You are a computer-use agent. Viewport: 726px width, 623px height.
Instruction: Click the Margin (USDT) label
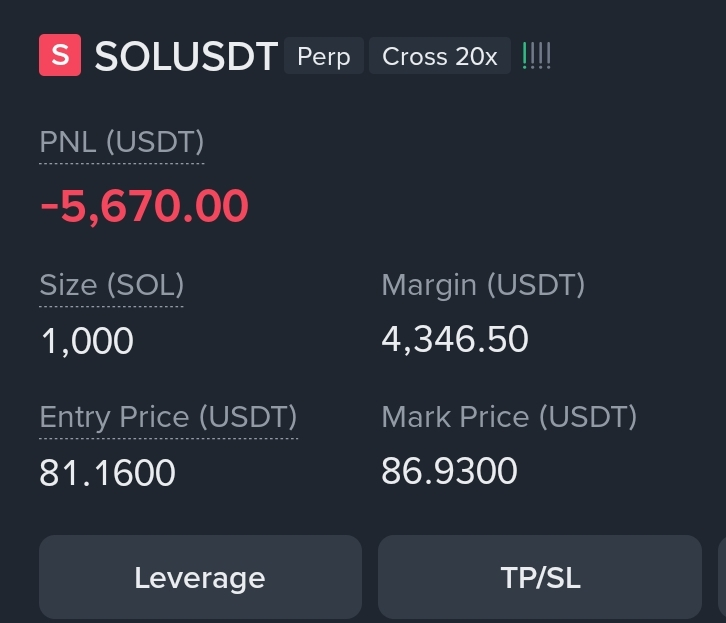pyautogui.click(x=483, y=285)
